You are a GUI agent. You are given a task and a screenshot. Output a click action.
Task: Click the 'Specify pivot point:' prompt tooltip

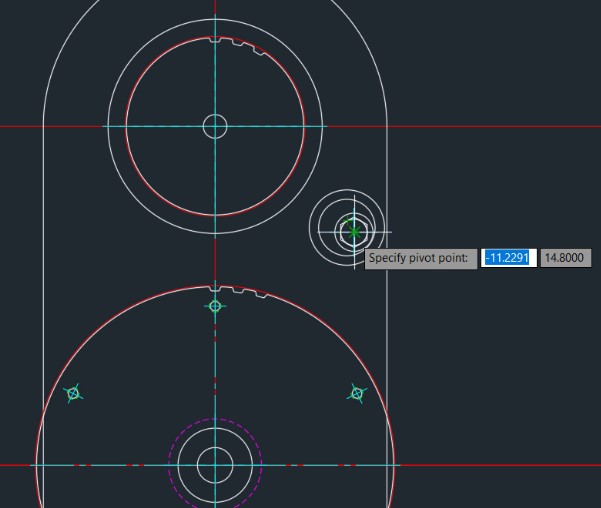420,259
